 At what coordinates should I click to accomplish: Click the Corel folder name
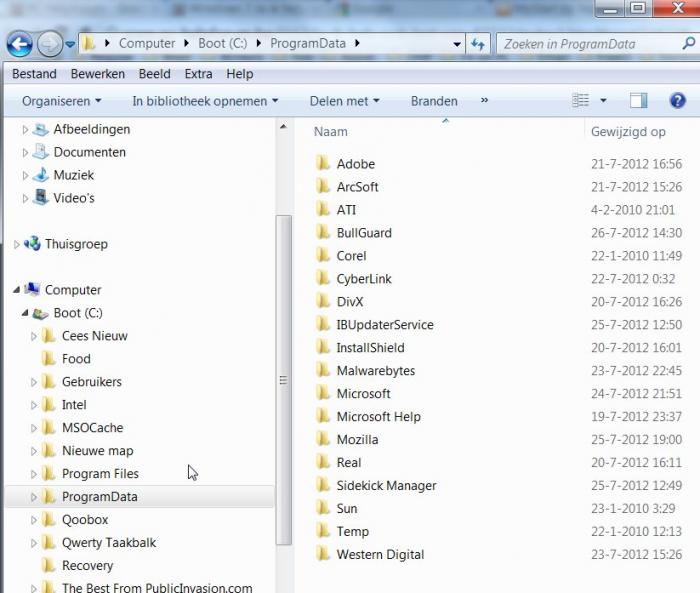pos(351,256)
